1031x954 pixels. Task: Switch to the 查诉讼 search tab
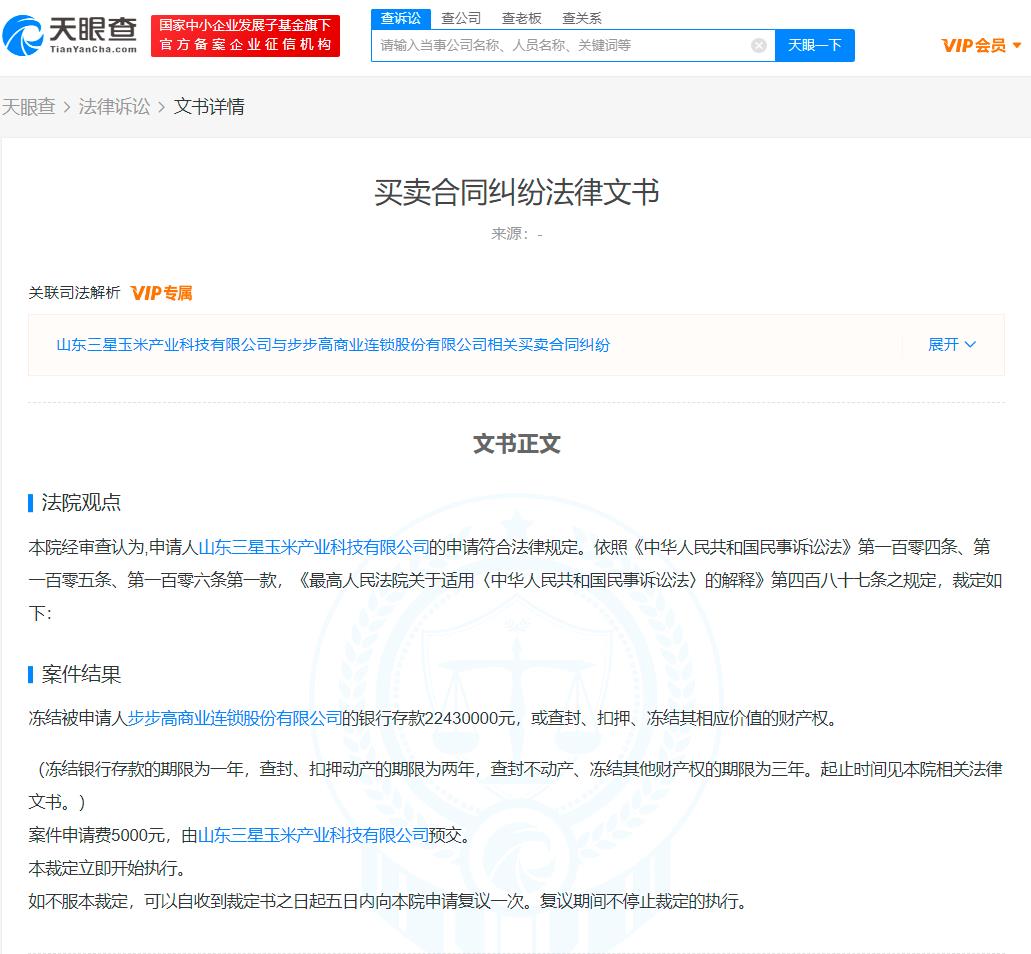(400, 18)
